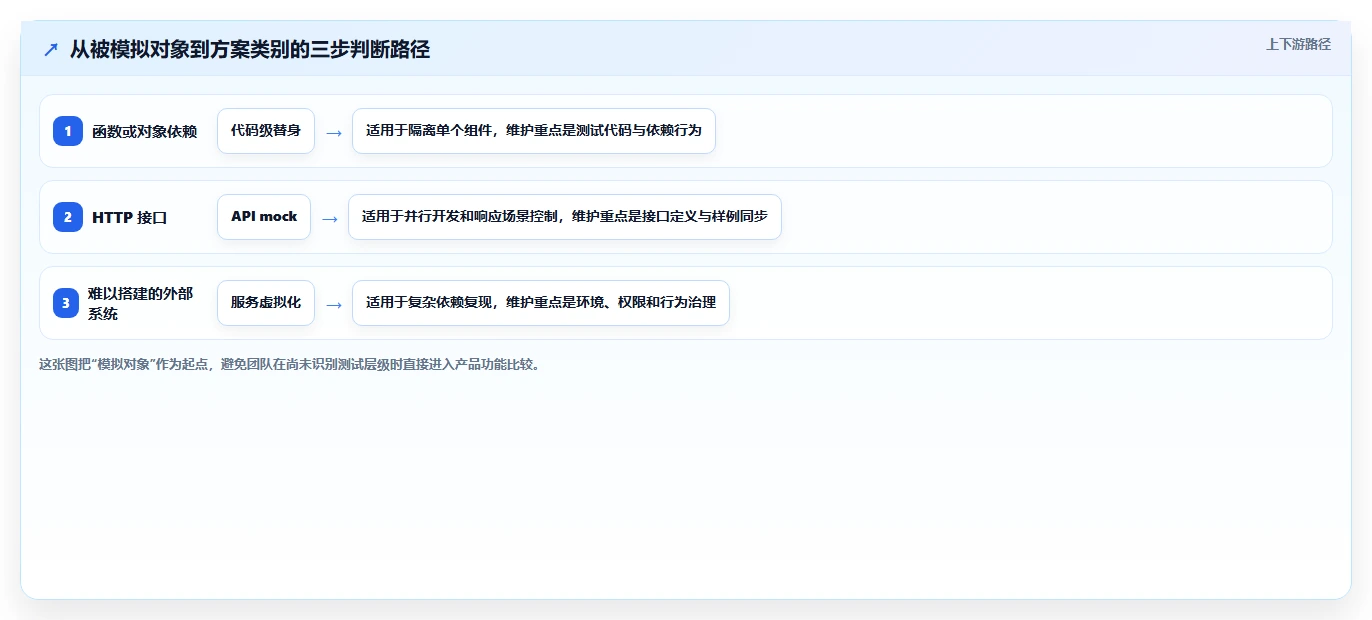Click the 适用于并行开发和响应场景控制 description box
This screenshot has width=1372, height=620.
(564, 217)
